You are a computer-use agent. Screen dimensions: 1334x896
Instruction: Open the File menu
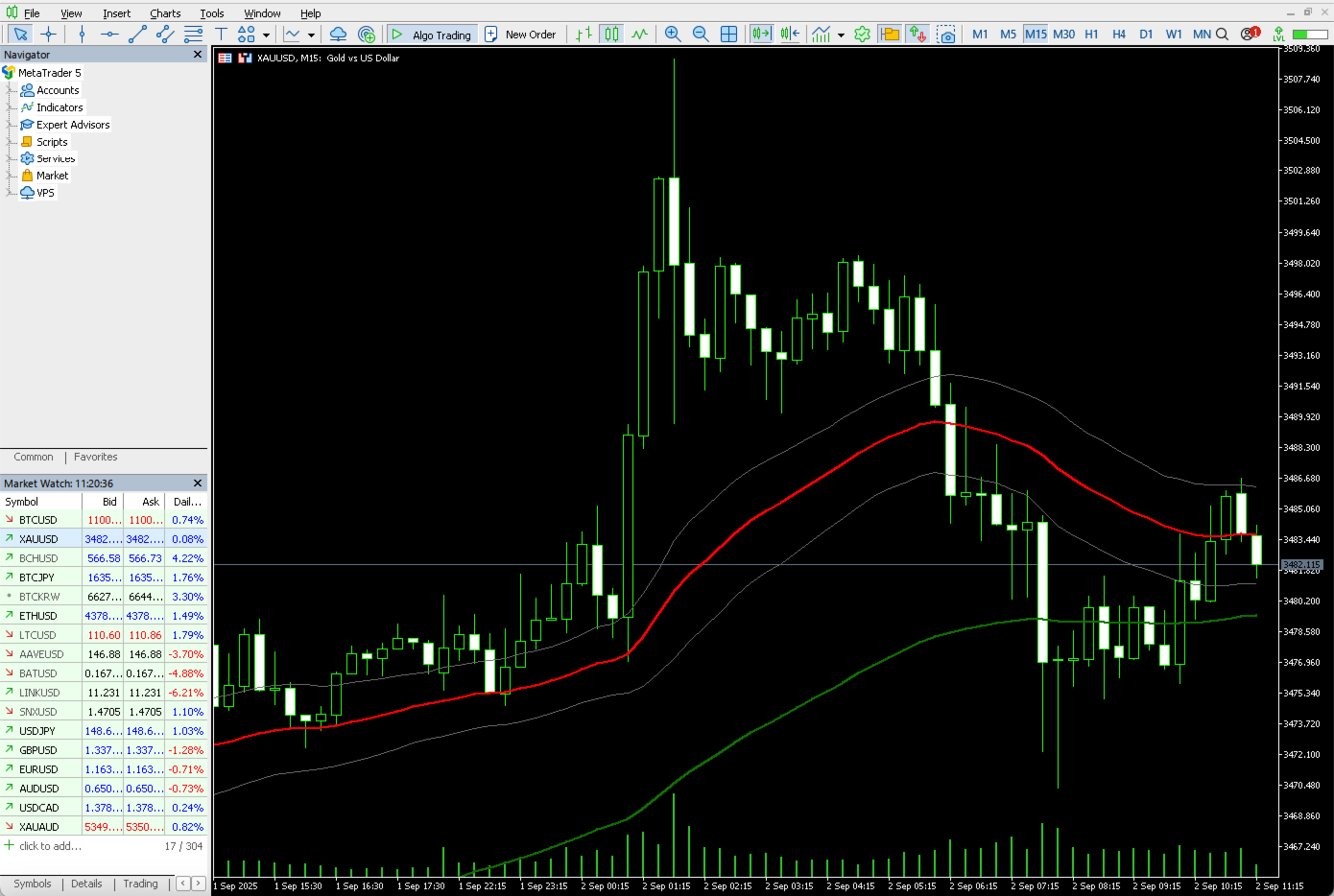coord(32,13)
